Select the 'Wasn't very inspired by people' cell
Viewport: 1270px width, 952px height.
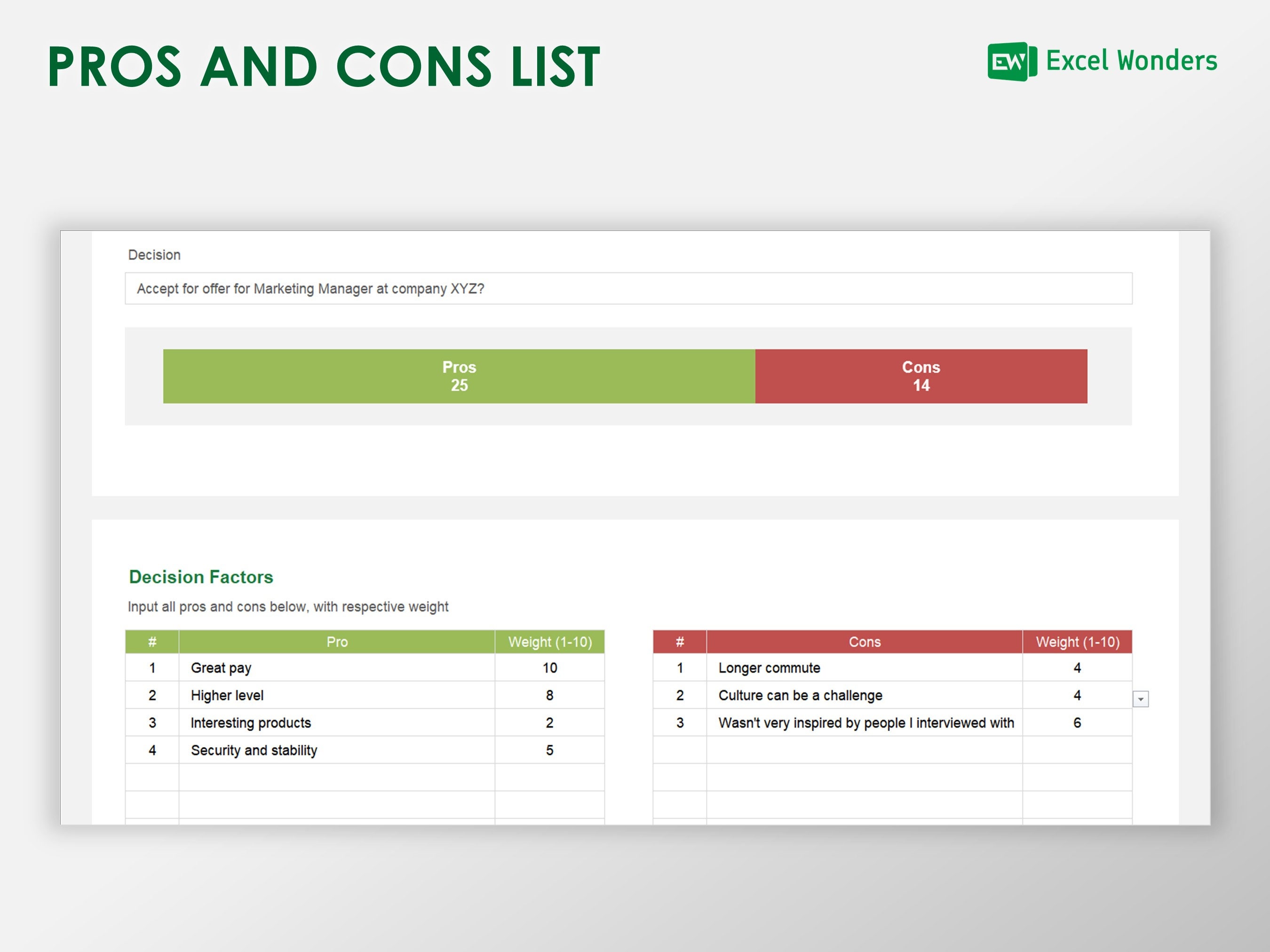865,723
